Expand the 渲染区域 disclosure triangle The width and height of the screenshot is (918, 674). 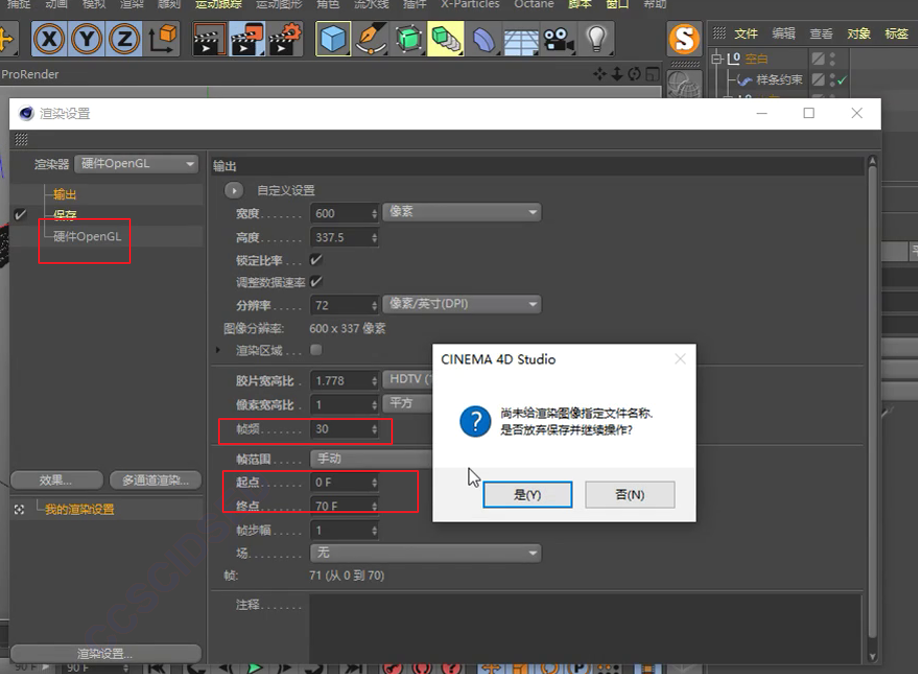218,350
